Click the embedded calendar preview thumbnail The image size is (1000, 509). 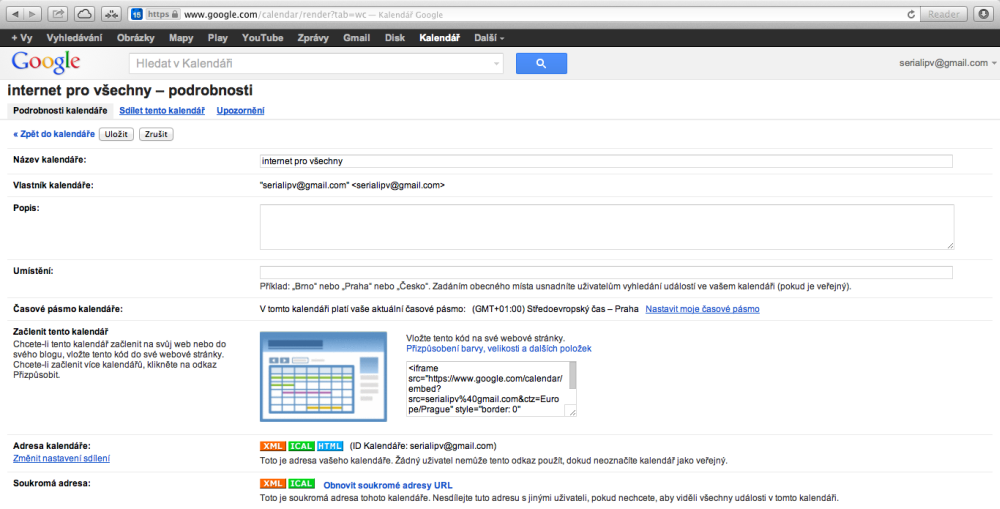323,376
